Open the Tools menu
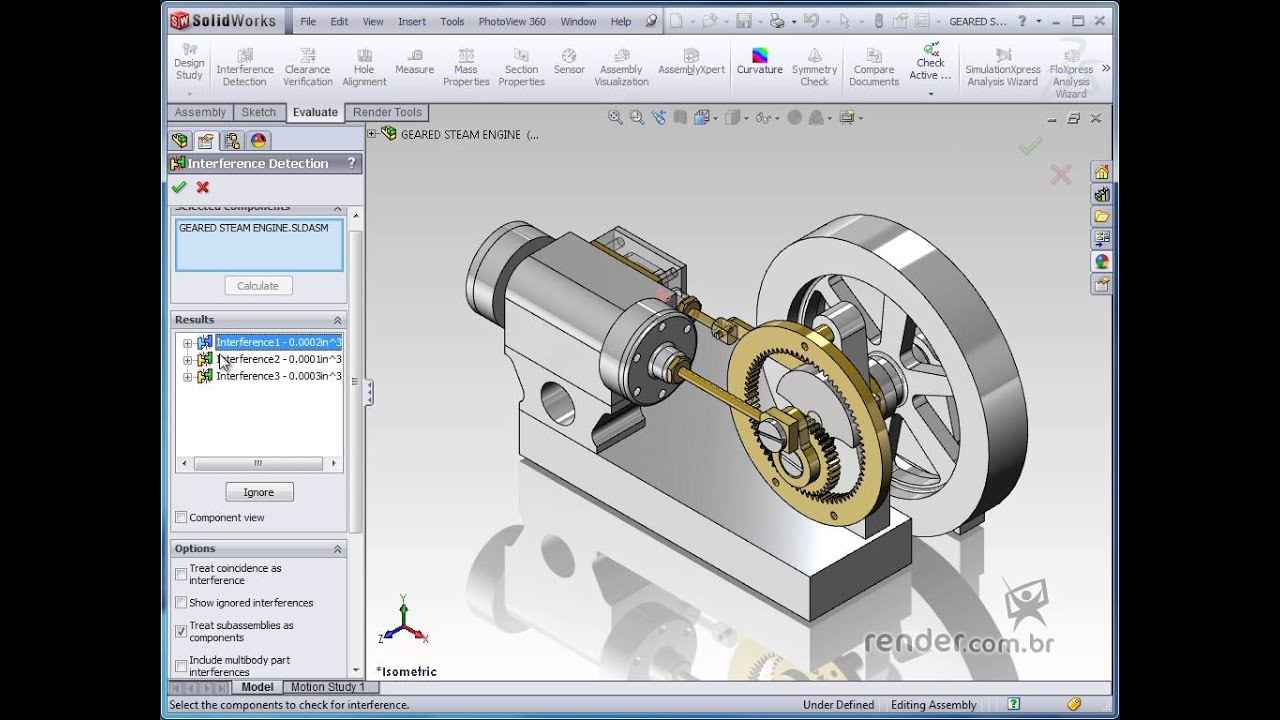This screenshot has height=720, width=1280. pyautogui.click(x=452, y=21)
